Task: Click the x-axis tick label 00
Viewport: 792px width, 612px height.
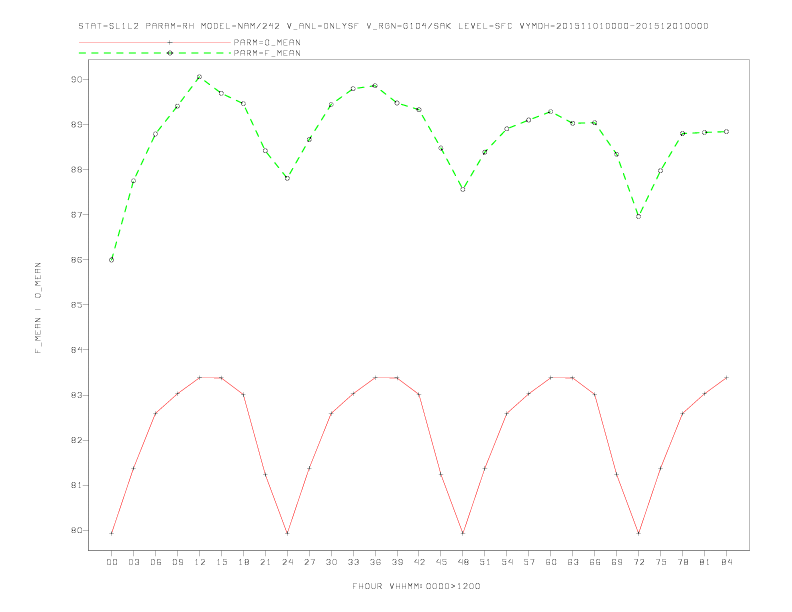Action: coord(112,562)
